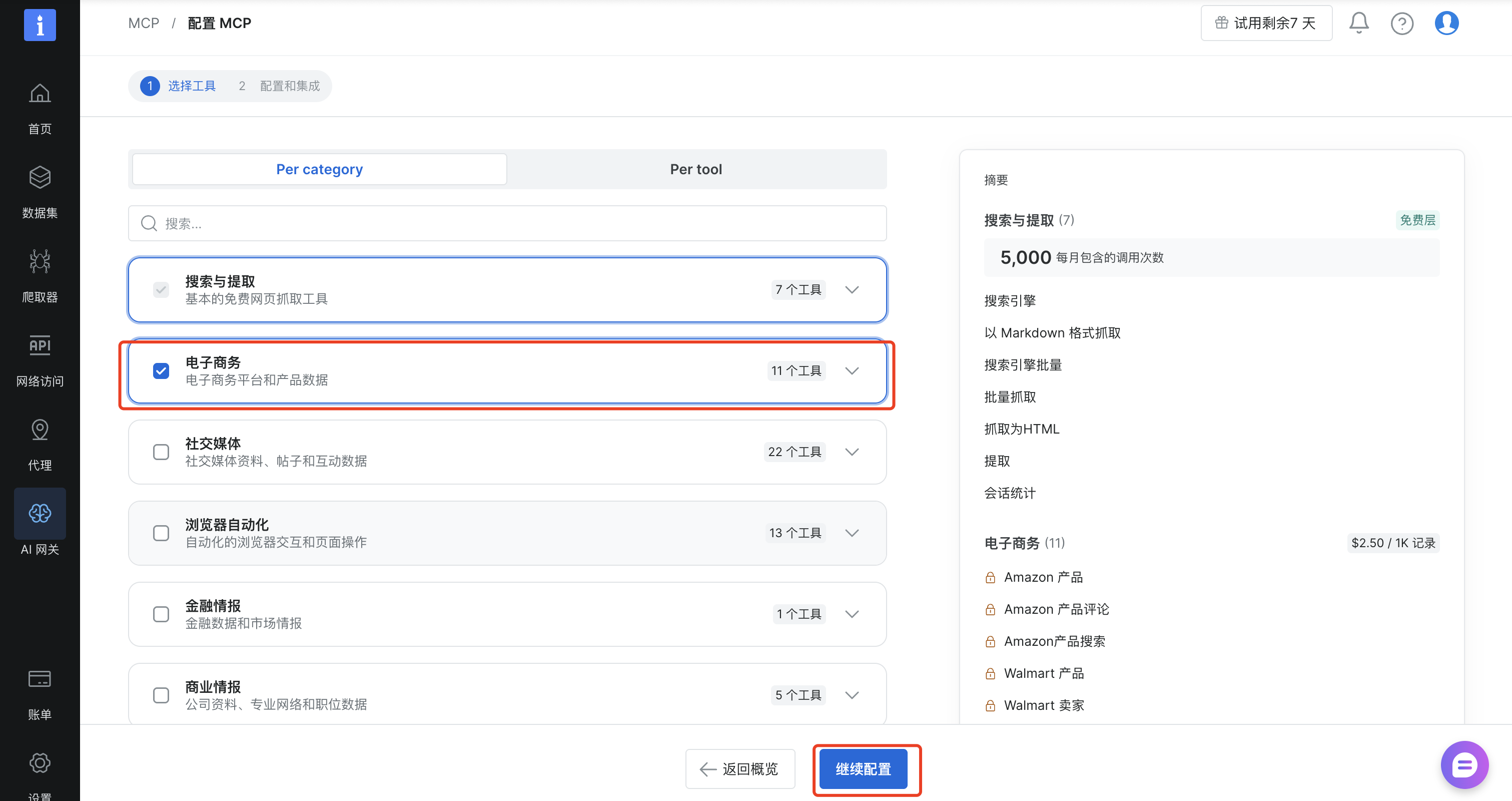Open the 首页 home icon in sidebar
This screenshot has width=1512, height=801.
tap(40, 94)
